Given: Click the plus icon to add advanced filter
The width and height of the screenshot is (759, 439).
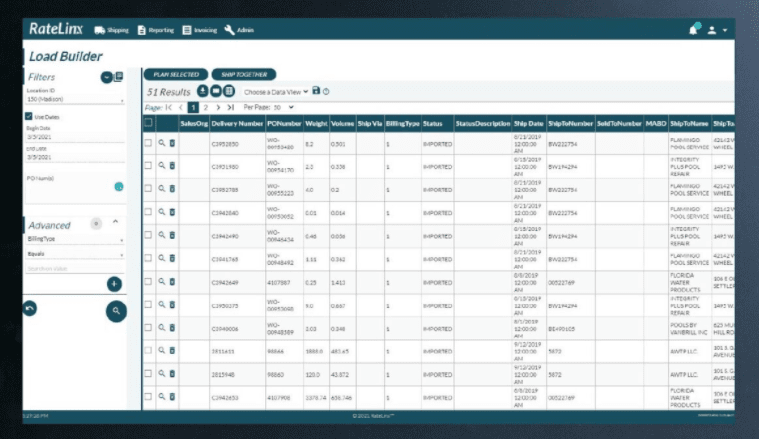Looking at the screenshot, I should [115, 284].
